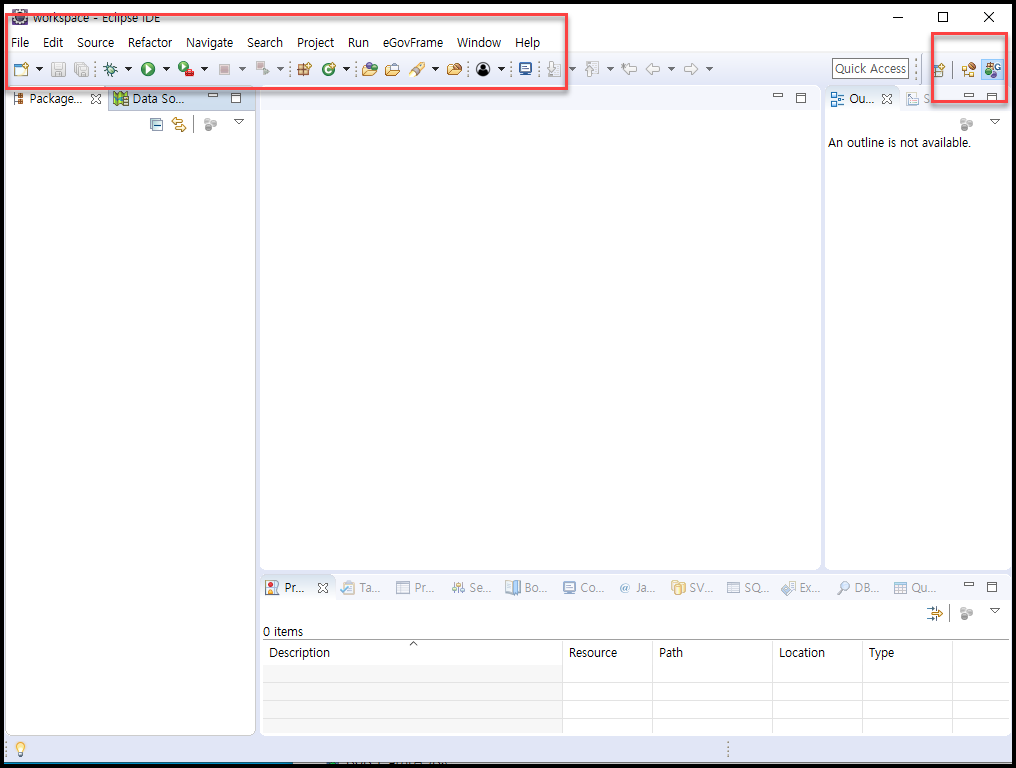Open the New wizard dropdown arrow
The image size is (1016, 768).
coord(40,69)
